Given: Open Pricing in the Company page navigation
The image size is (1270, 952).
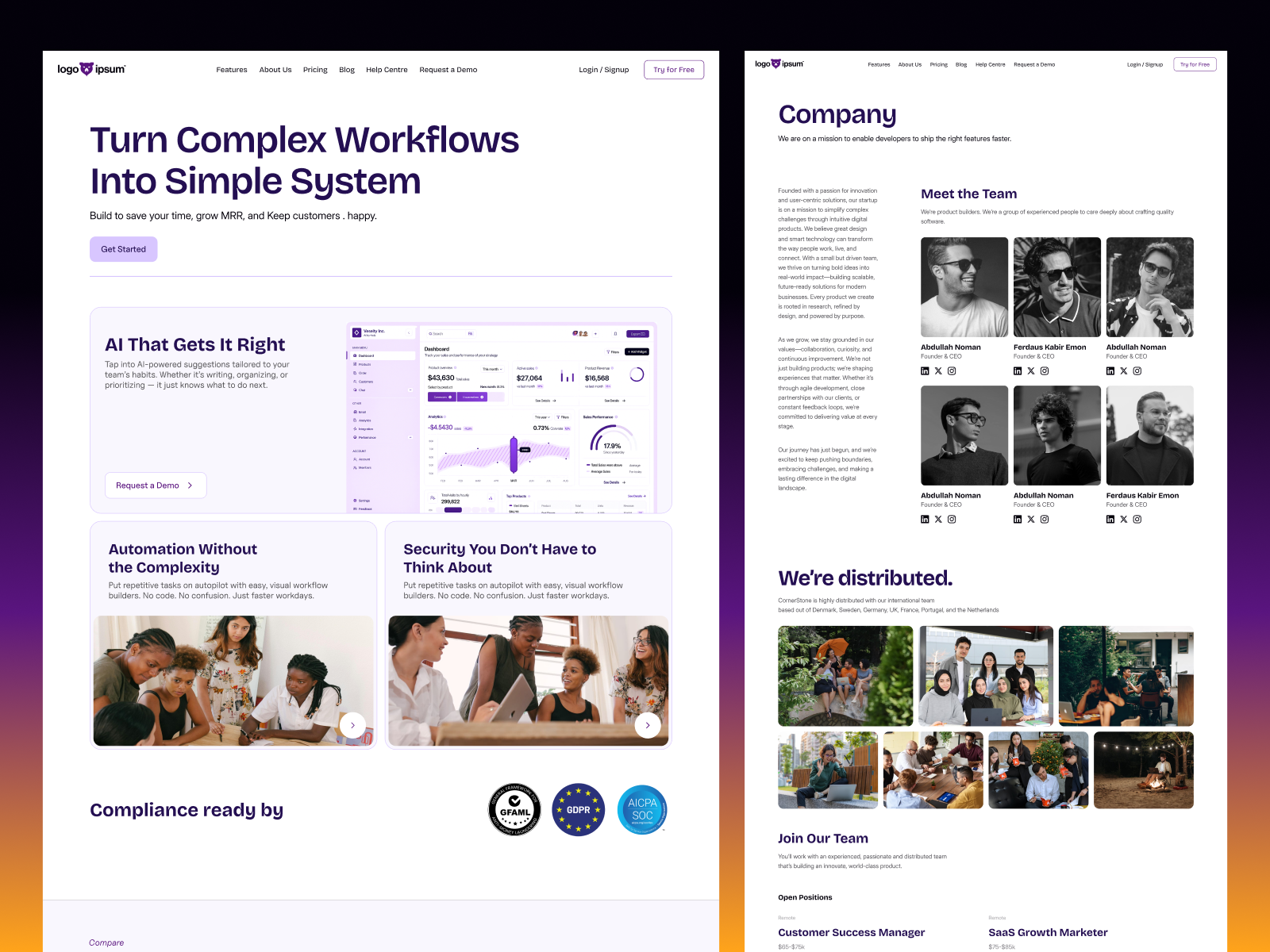Looking at the screenshot, I should pyautogui.click(x=939, y=64).
